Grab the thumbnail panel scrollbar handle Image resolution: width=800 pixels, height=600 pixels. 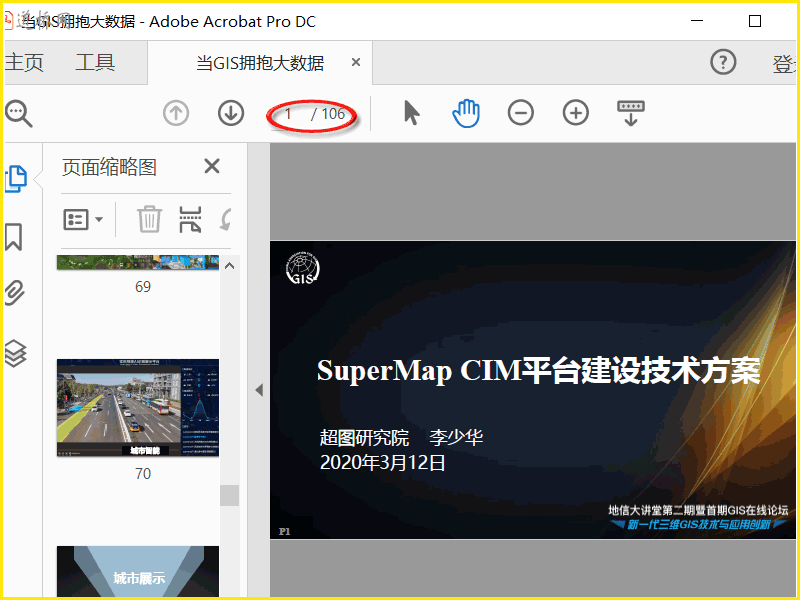tap(230, 495)
